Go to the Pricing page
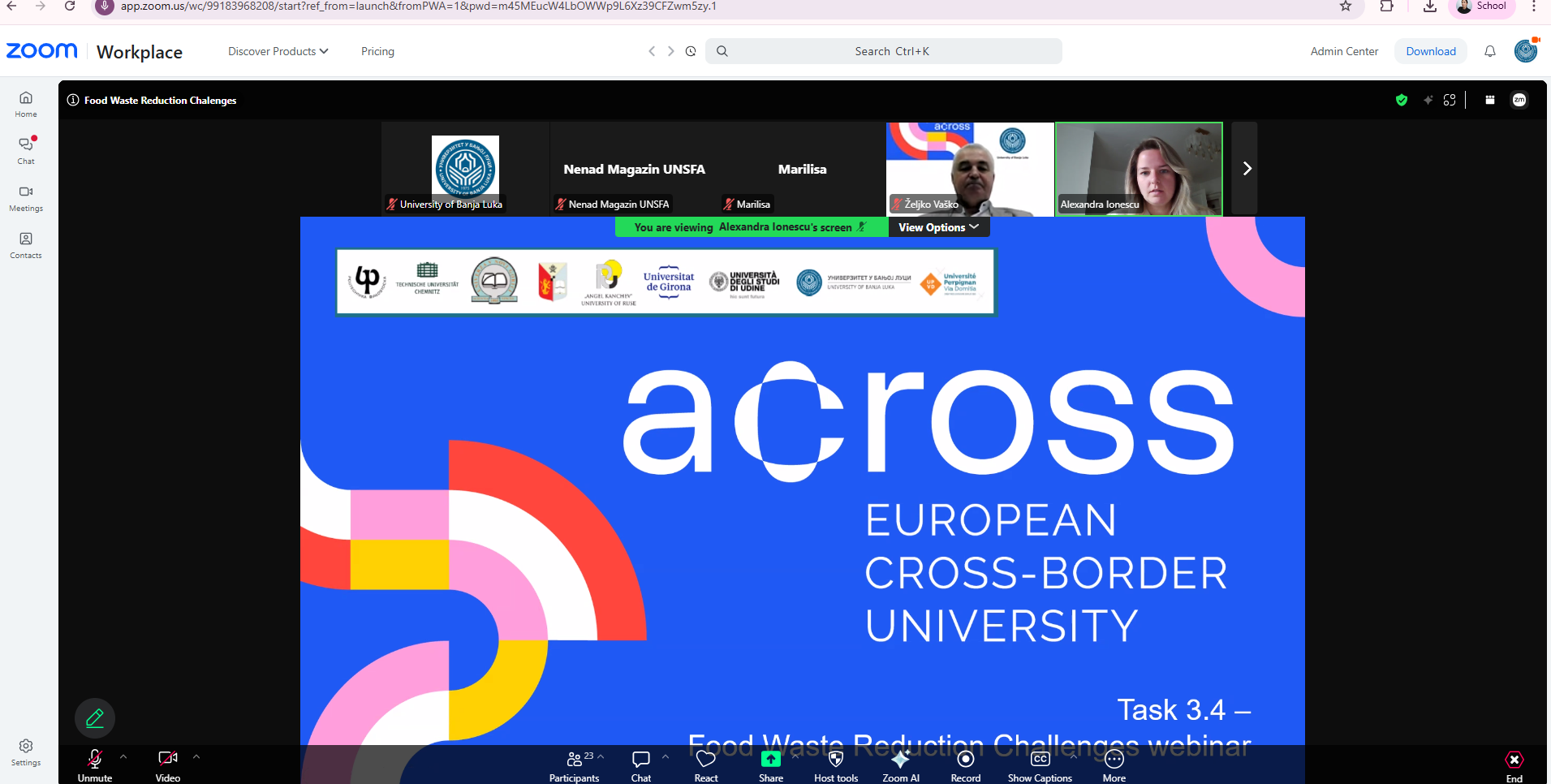 377,51
